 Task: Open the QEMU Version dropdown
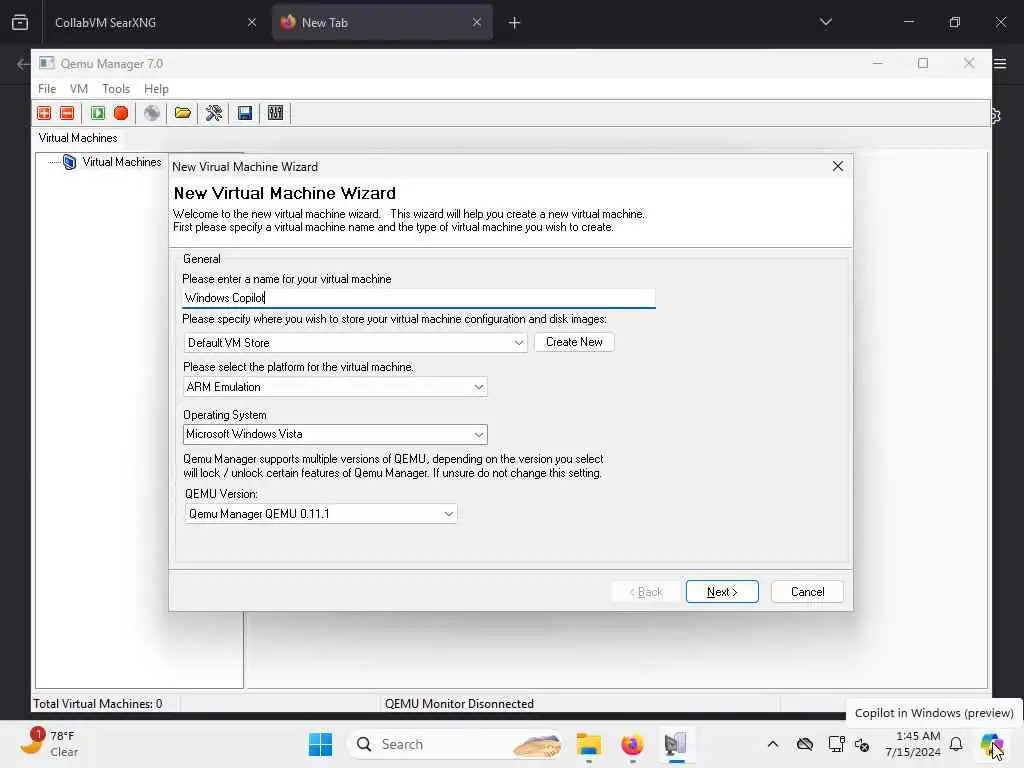click(x=320, y=514)
